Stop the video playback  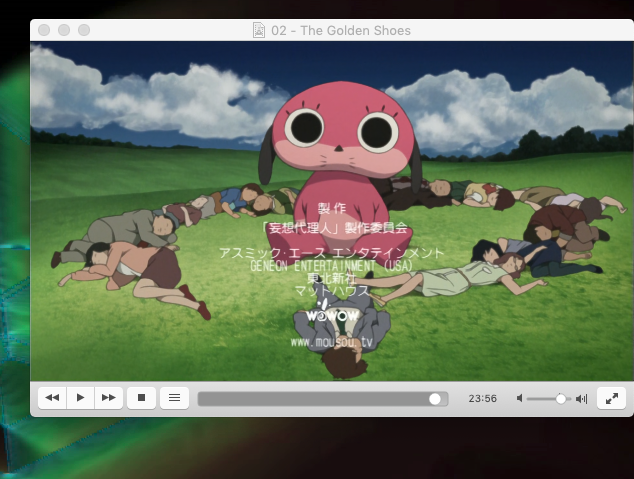point(142,398)
